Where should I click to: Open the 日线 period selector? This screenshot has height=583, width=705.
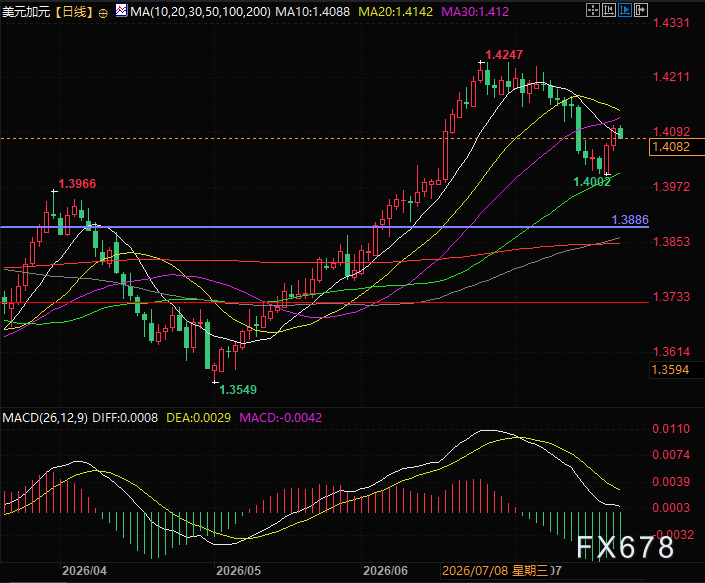point(75,12)
